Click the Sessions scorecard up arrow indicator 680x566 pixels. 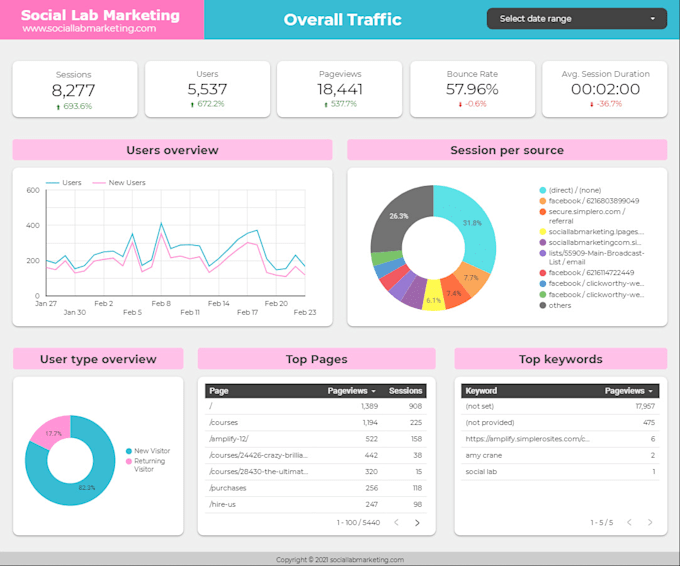[58, 107]
